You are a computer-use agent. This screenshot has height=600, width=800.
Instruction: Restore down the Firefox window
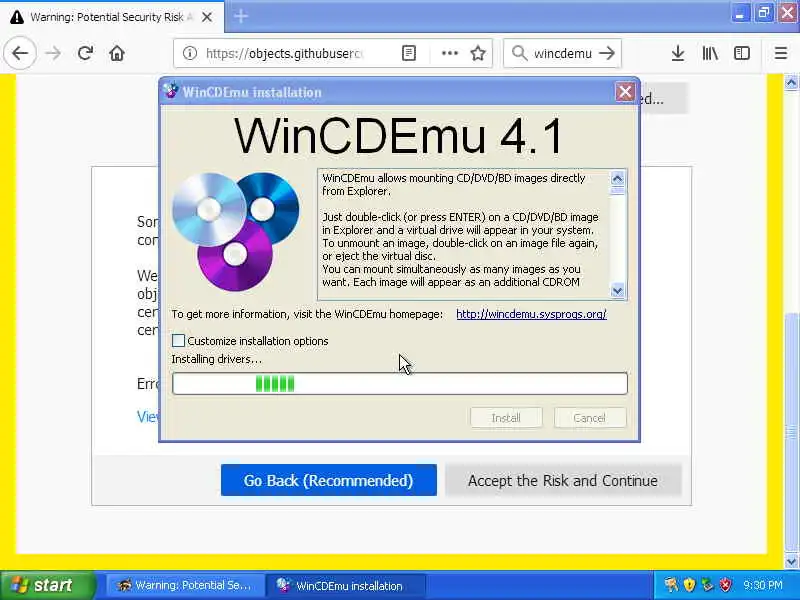coord(764,13)
